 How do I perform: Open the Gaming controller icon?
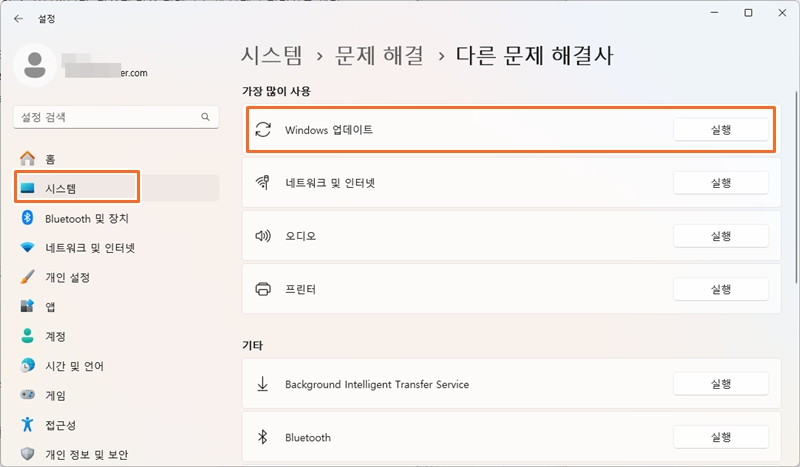point(28,395)
